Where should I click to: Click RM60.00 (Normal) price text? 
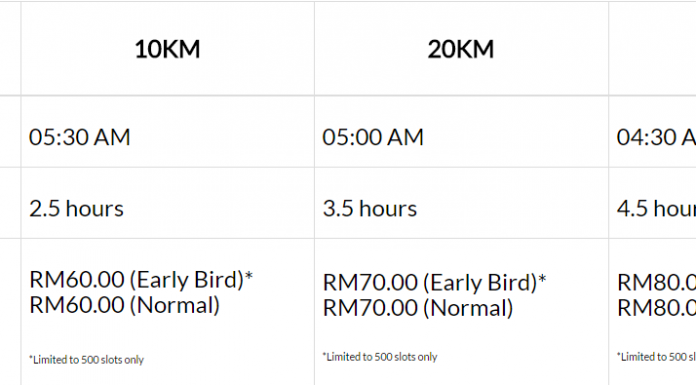[124, 305]
